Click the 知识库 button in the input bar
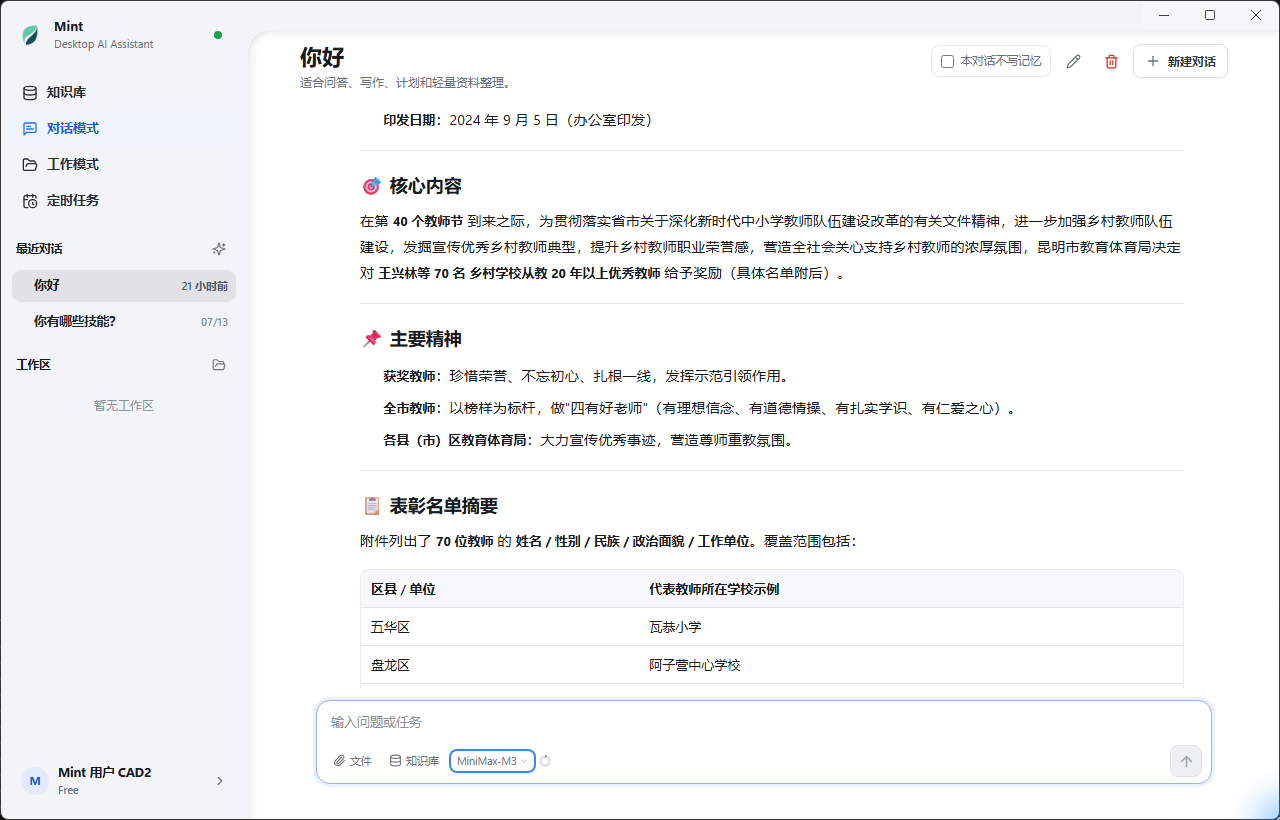The image size is (1280, 820). [x=414, y=761]
